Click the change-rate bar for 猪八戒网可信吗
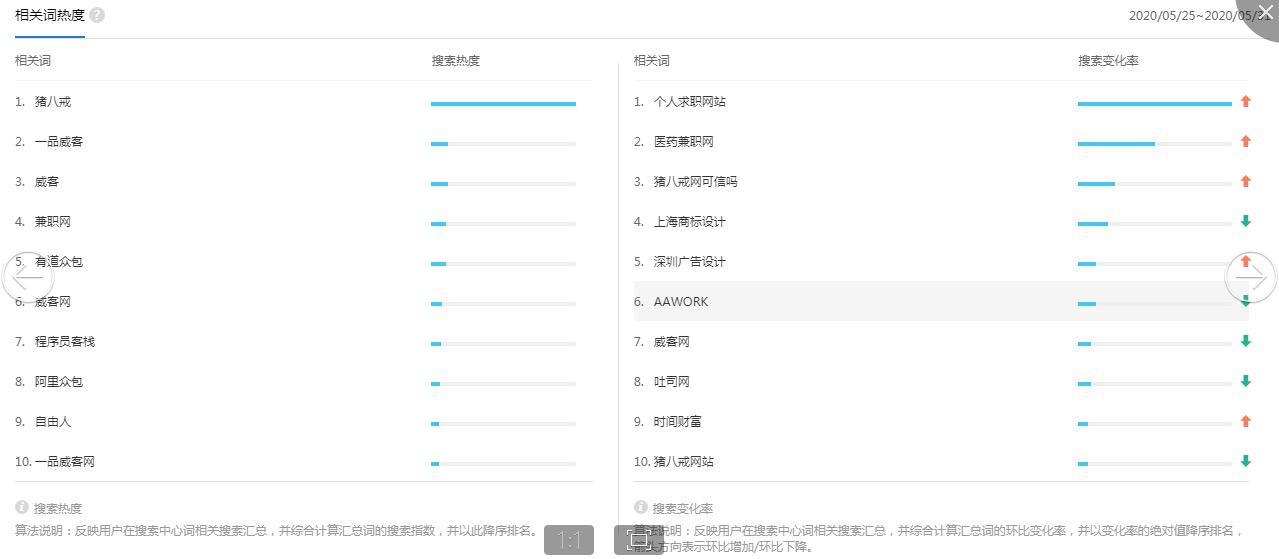This screenshot has width=1279, height=559. (1155, 183)
